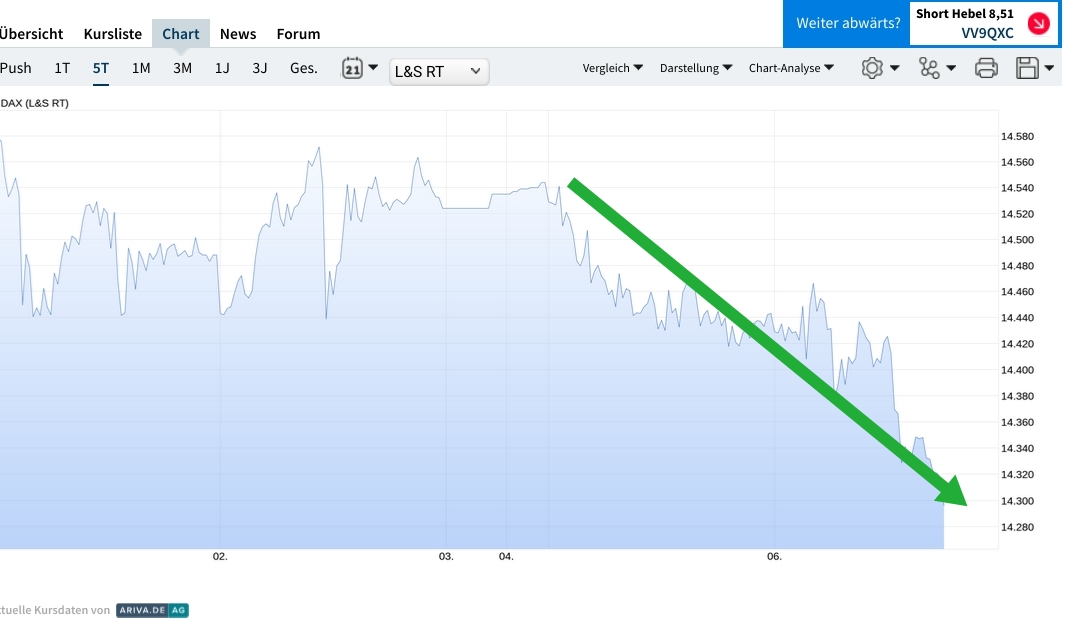Click the share chart icon
Screen dimensions: 1080x631
click(928, 67)
